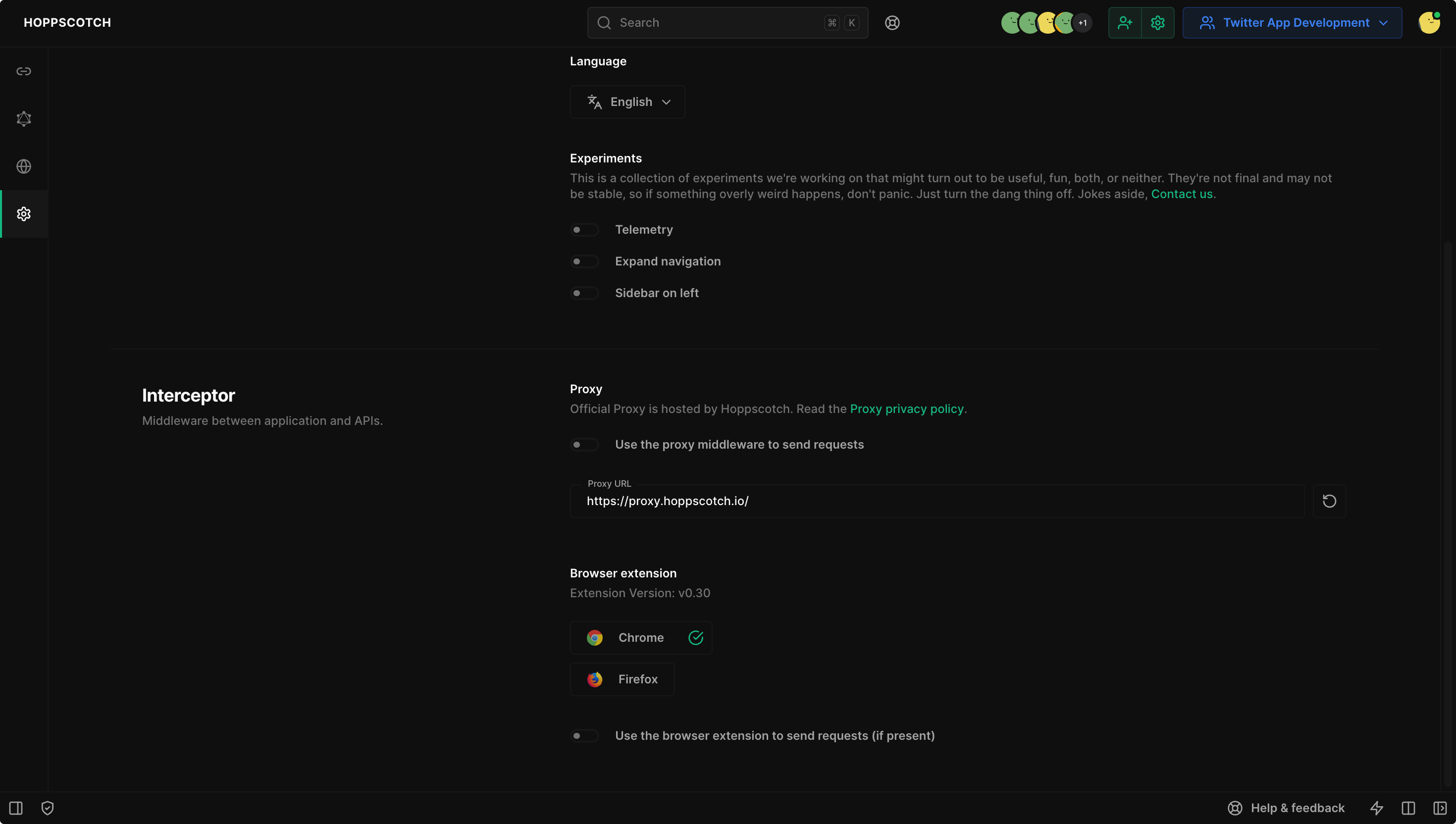Viewport: 1456px width, 824px height.
Task: Focus the Search input field
Action: (x=728, y=23)
